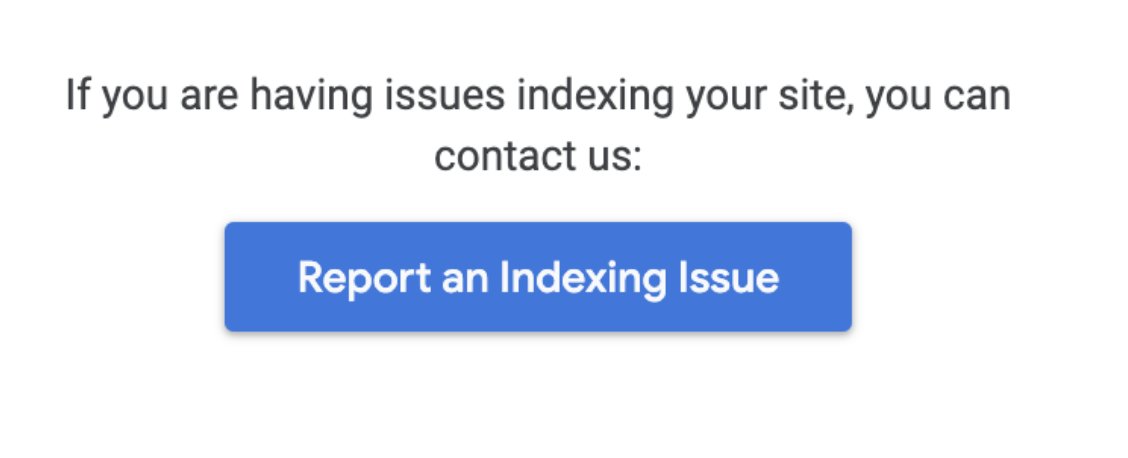
Task: Choose Report an Indexing Issue
Action: pos(538,277)
